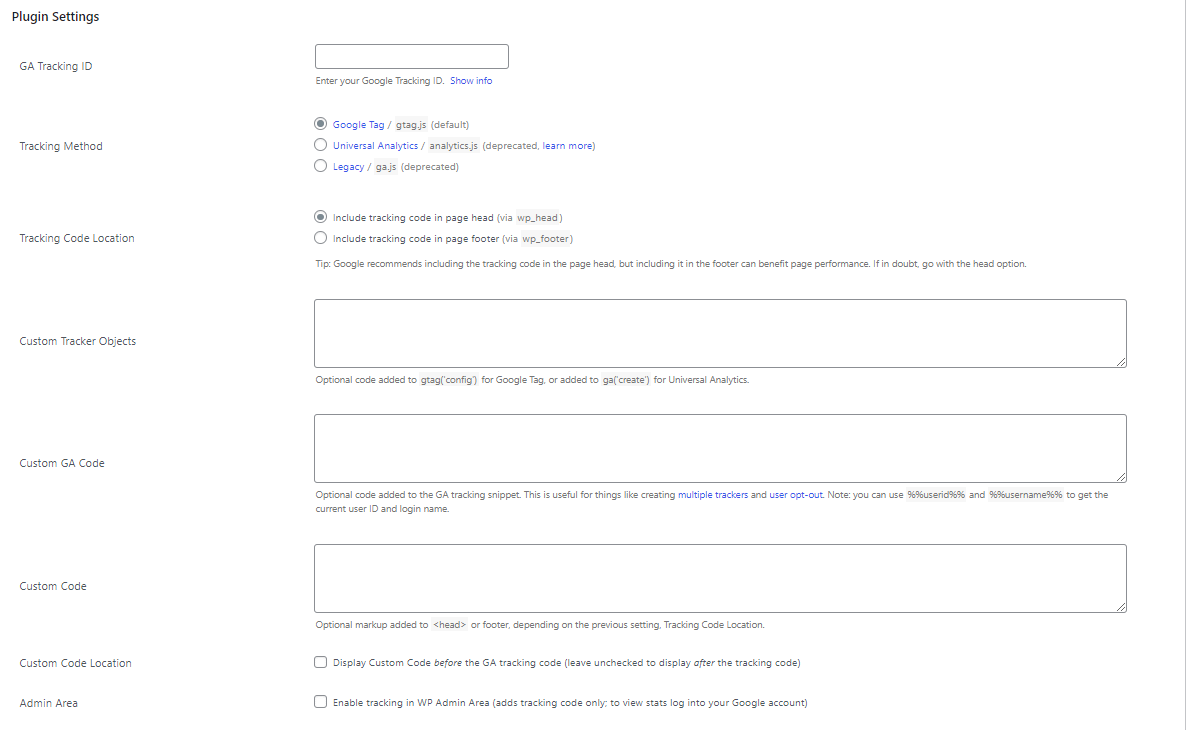Focus the Custom Code textarea

720,579
